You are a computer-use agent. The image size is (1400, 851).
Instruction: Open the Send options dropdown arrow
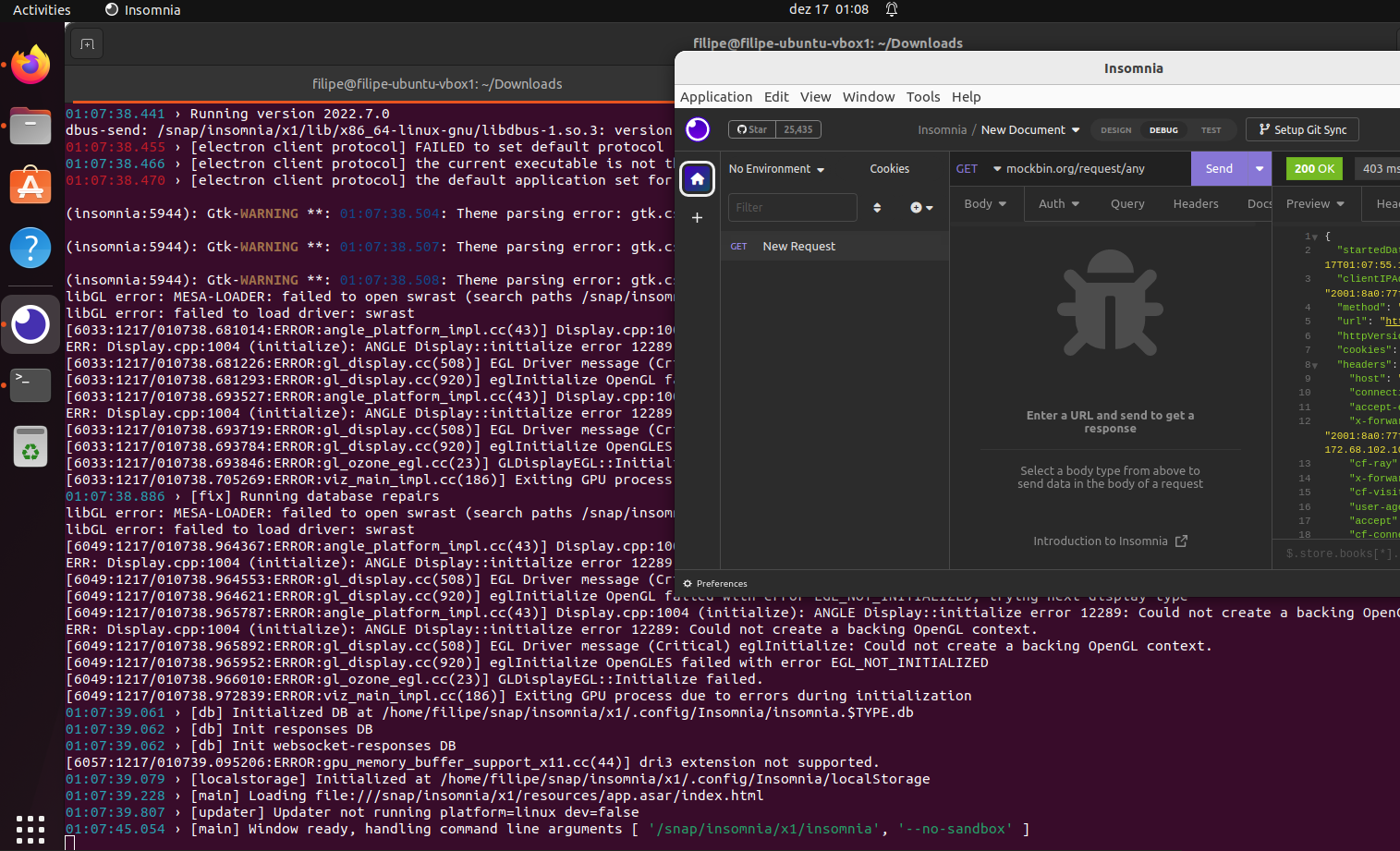tap(1260, 168)
